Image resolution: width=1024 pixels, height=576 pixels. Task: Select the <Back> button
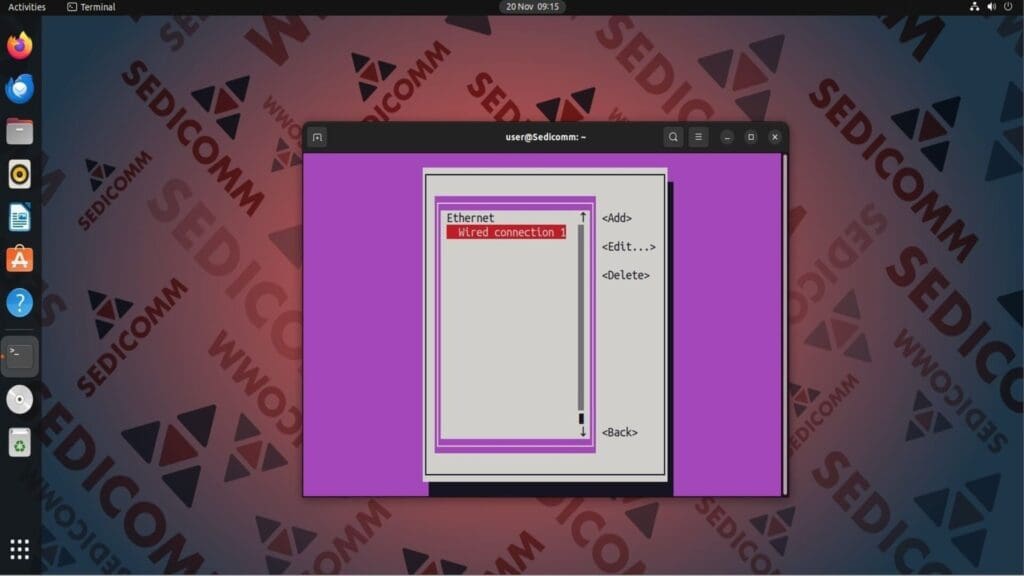pyautogui.click(x=620, y=432)
